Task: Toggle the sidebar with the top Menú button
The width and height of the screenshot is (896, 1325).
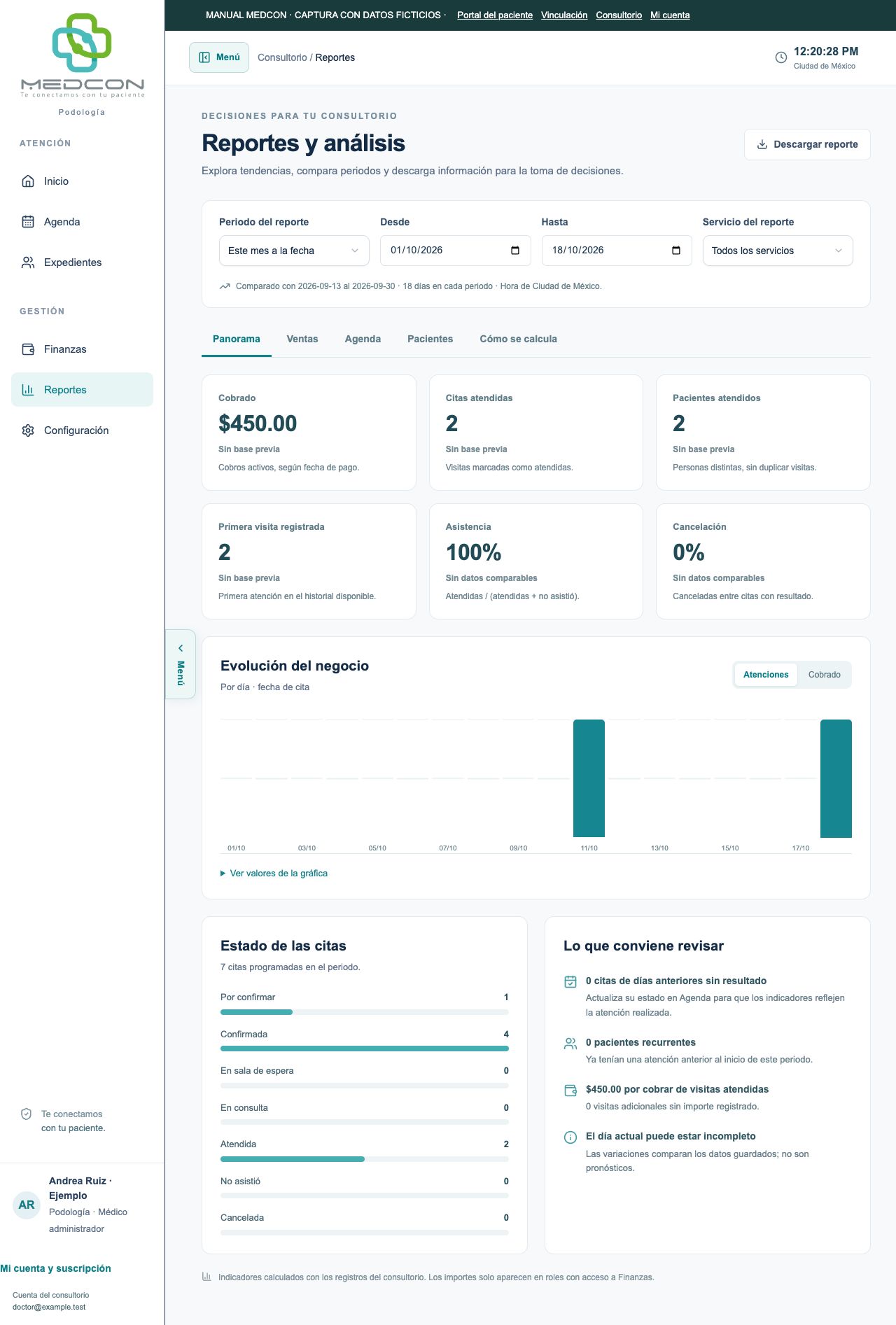Action: click(219, 57)
